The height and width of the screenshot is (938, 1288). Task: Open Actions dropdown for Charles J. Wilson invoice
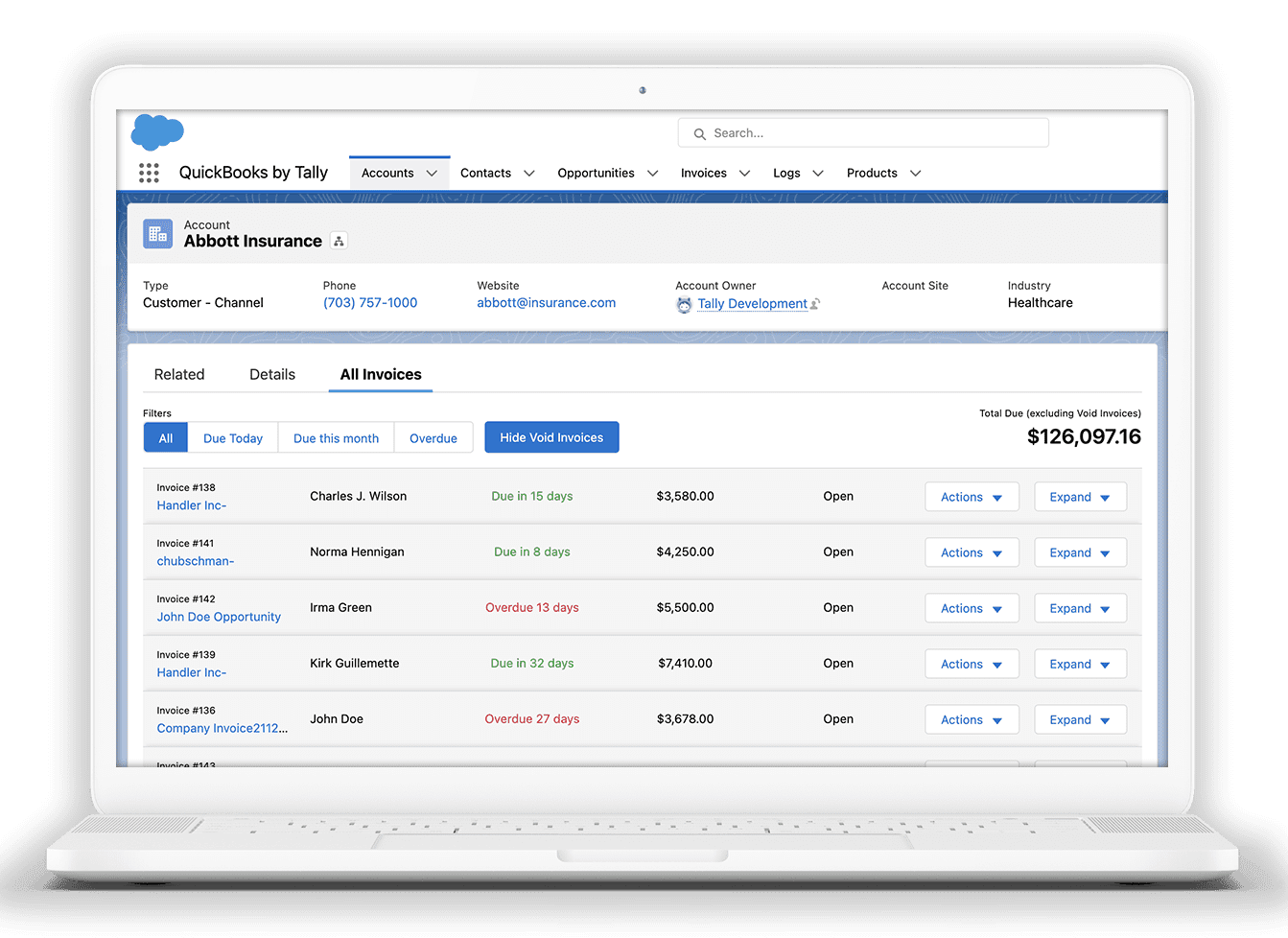pos(972,497)
